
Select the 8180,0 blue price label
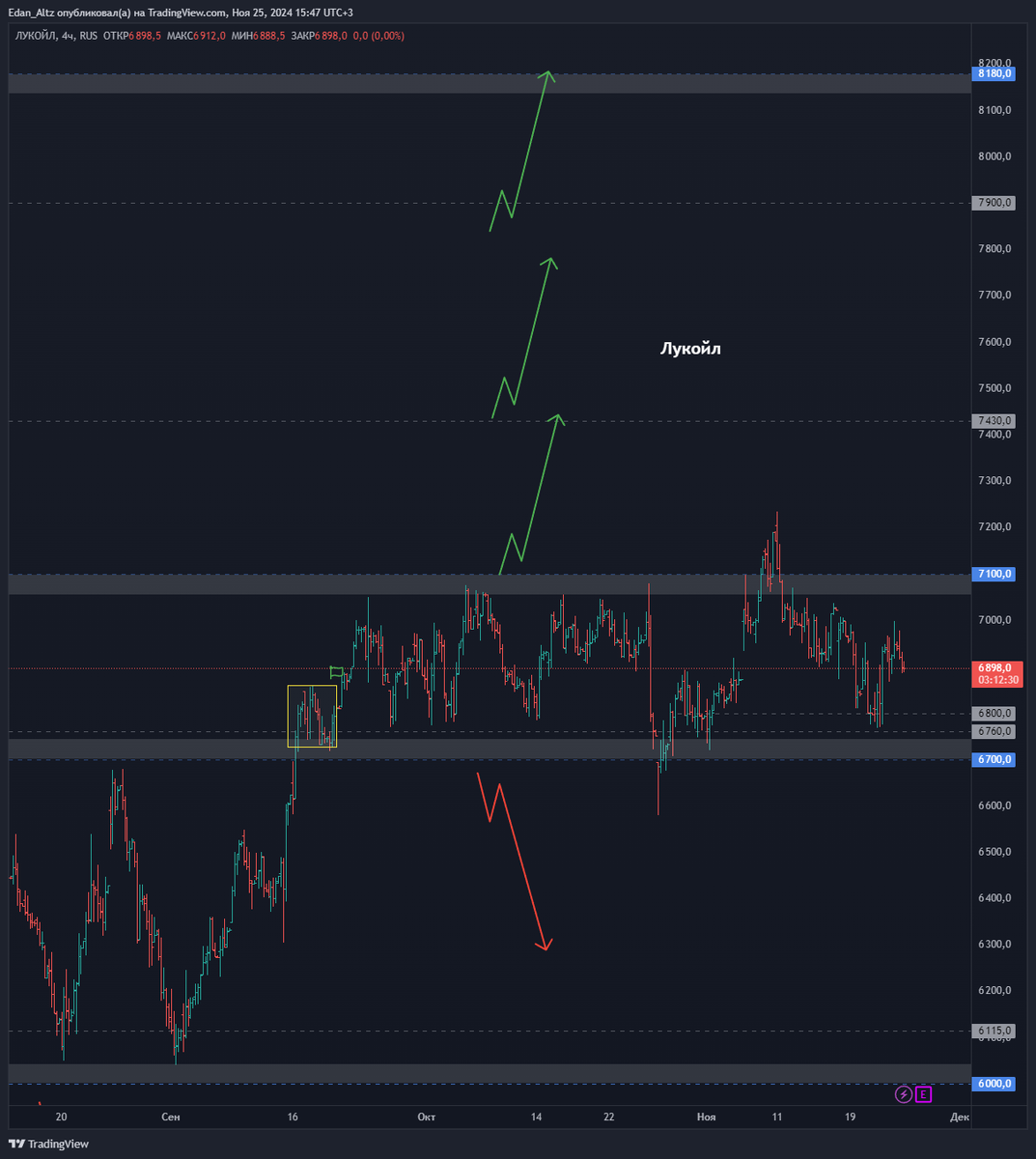(994, 73)
